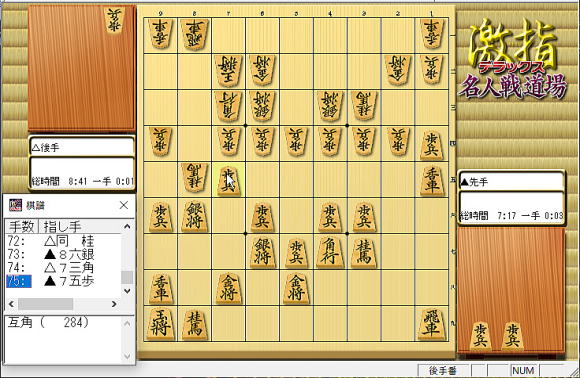Click the move list's scroll down arrow
This screenshot has height=378, width=580.
pos(127,291)
